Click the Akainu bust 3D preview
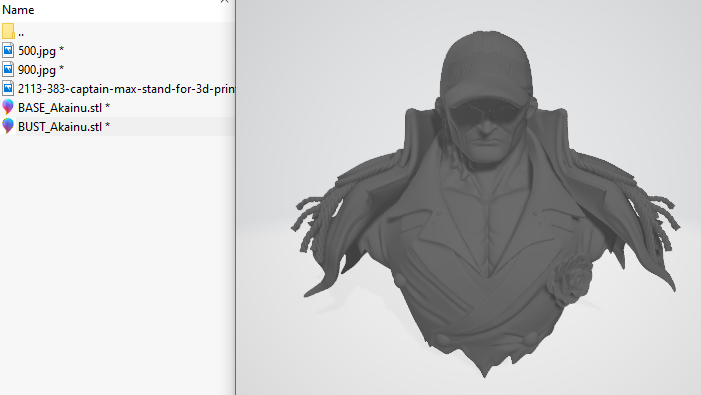 click(485, 203)
